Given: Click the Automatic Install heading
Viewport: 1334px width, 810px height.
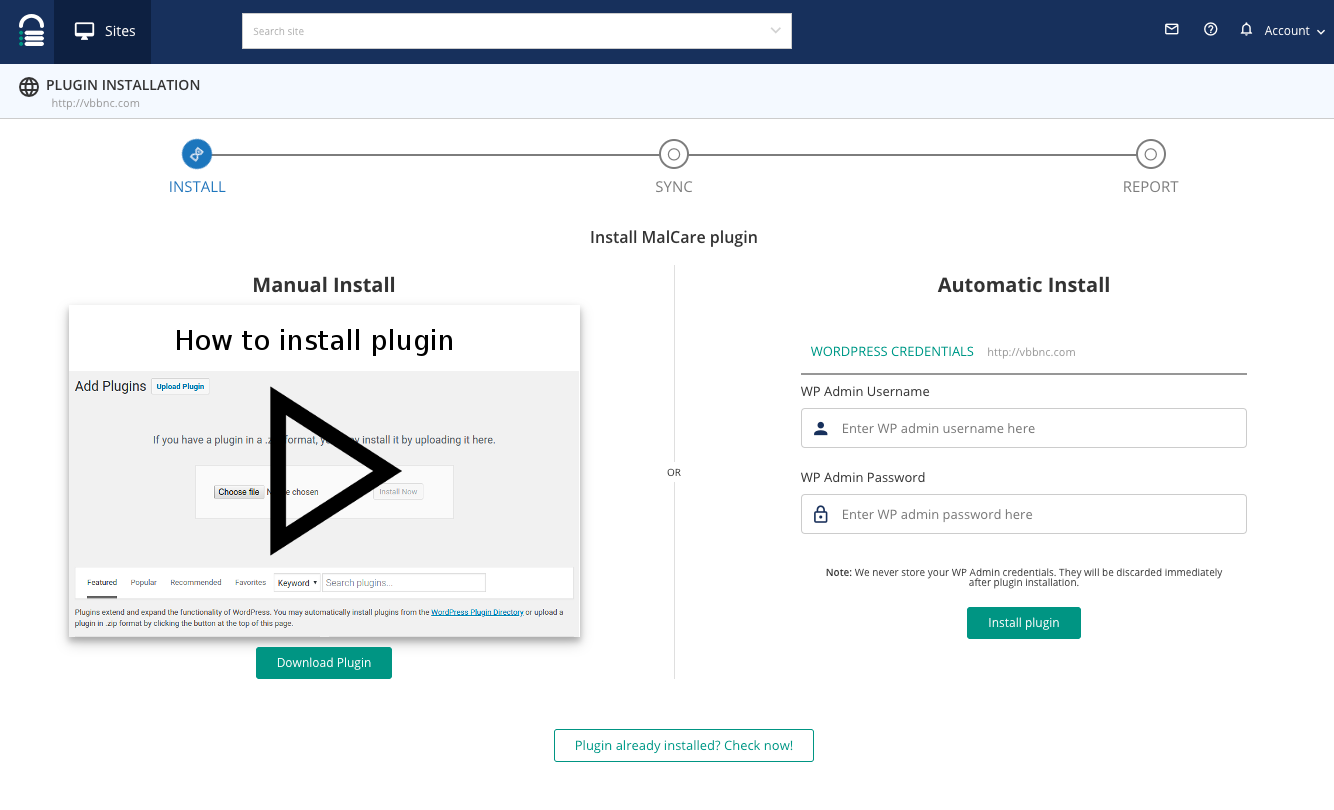Looking at the screenshot, I should [1024, 285].
